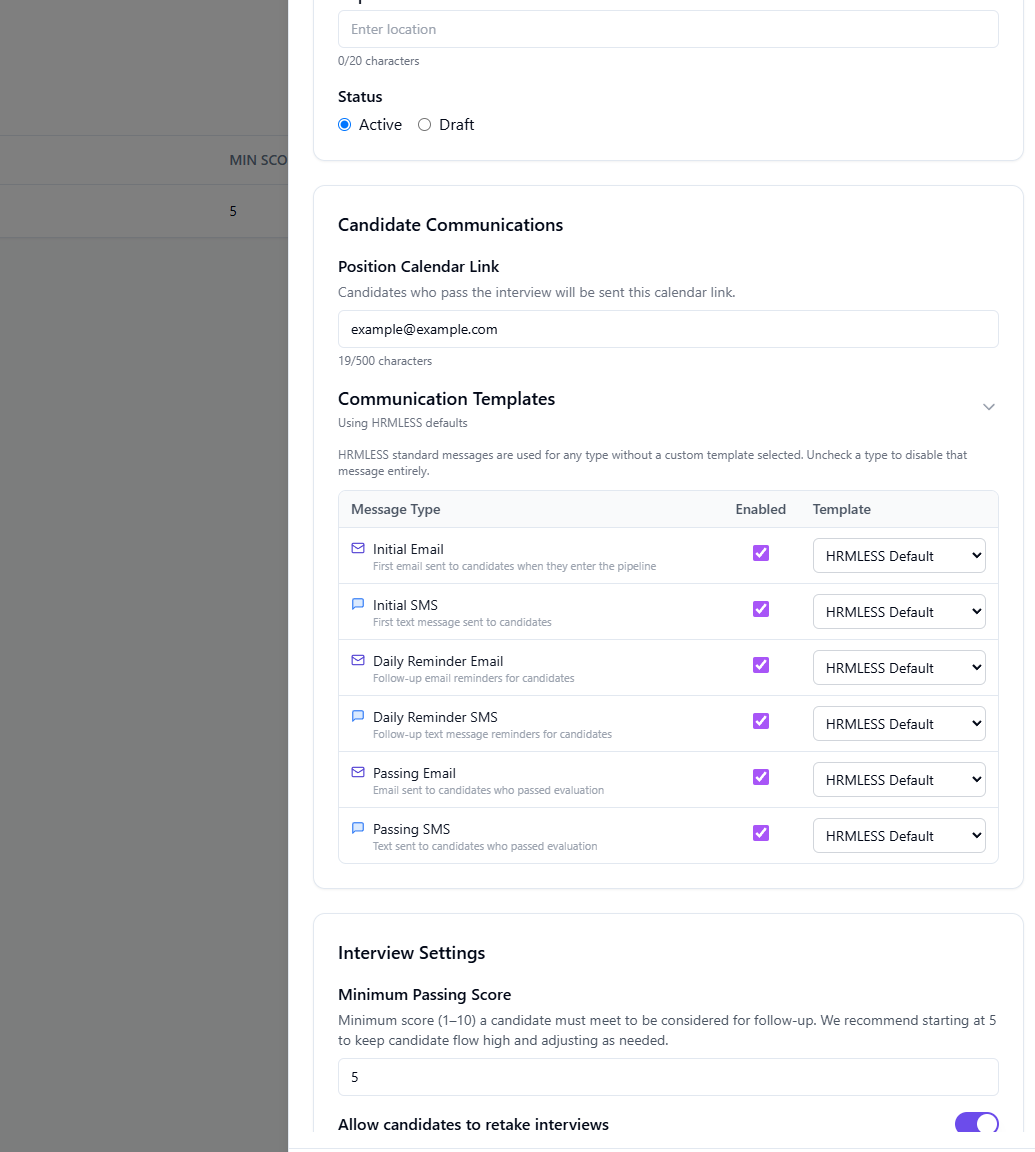The width and height of the screenshot is (1035, 1152).
Task: Open the Daily Reminder Email template dropdown
Action: click(x=899, y=668)
